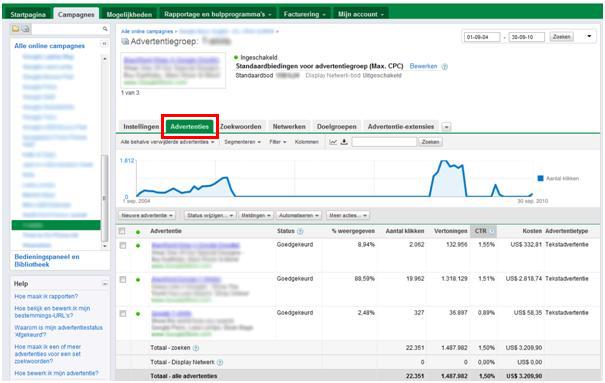Screen dimensions: 605x383
Task: Open more-tabs dropdown after Advertentie-extensies
Action: click(x=446, y=127)
